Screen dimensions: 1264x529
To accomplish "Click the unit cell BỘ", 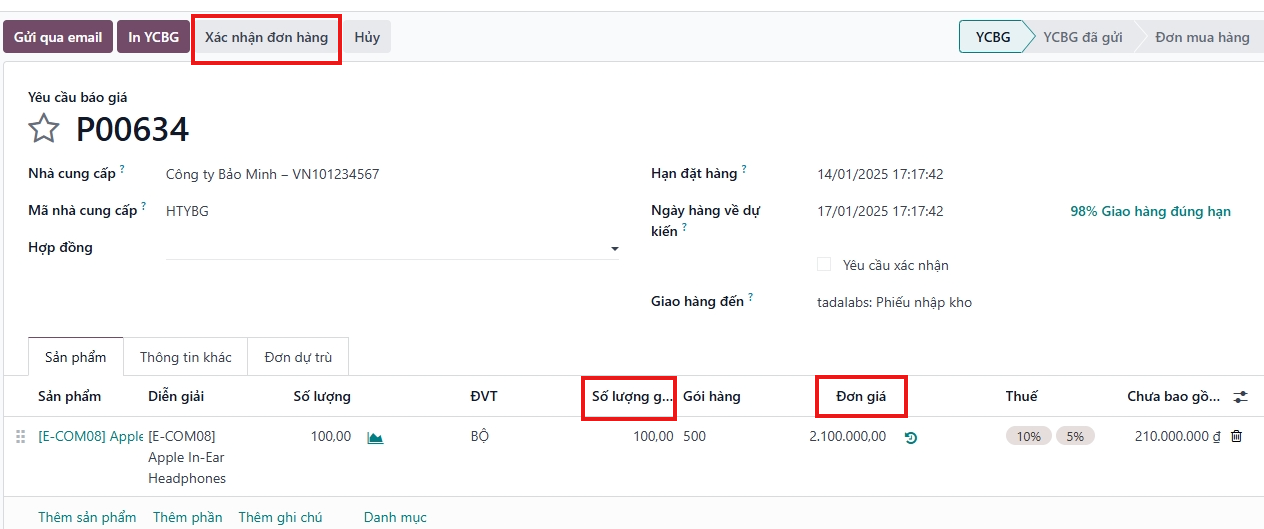I will [480, 436].
